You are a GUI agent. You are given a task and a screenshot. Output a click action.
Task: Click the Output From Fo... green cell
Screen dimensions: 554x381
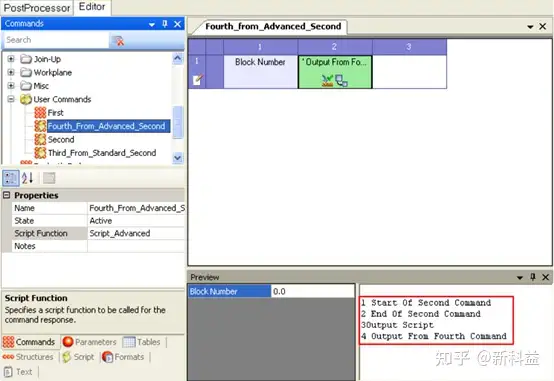pos(335,71)
